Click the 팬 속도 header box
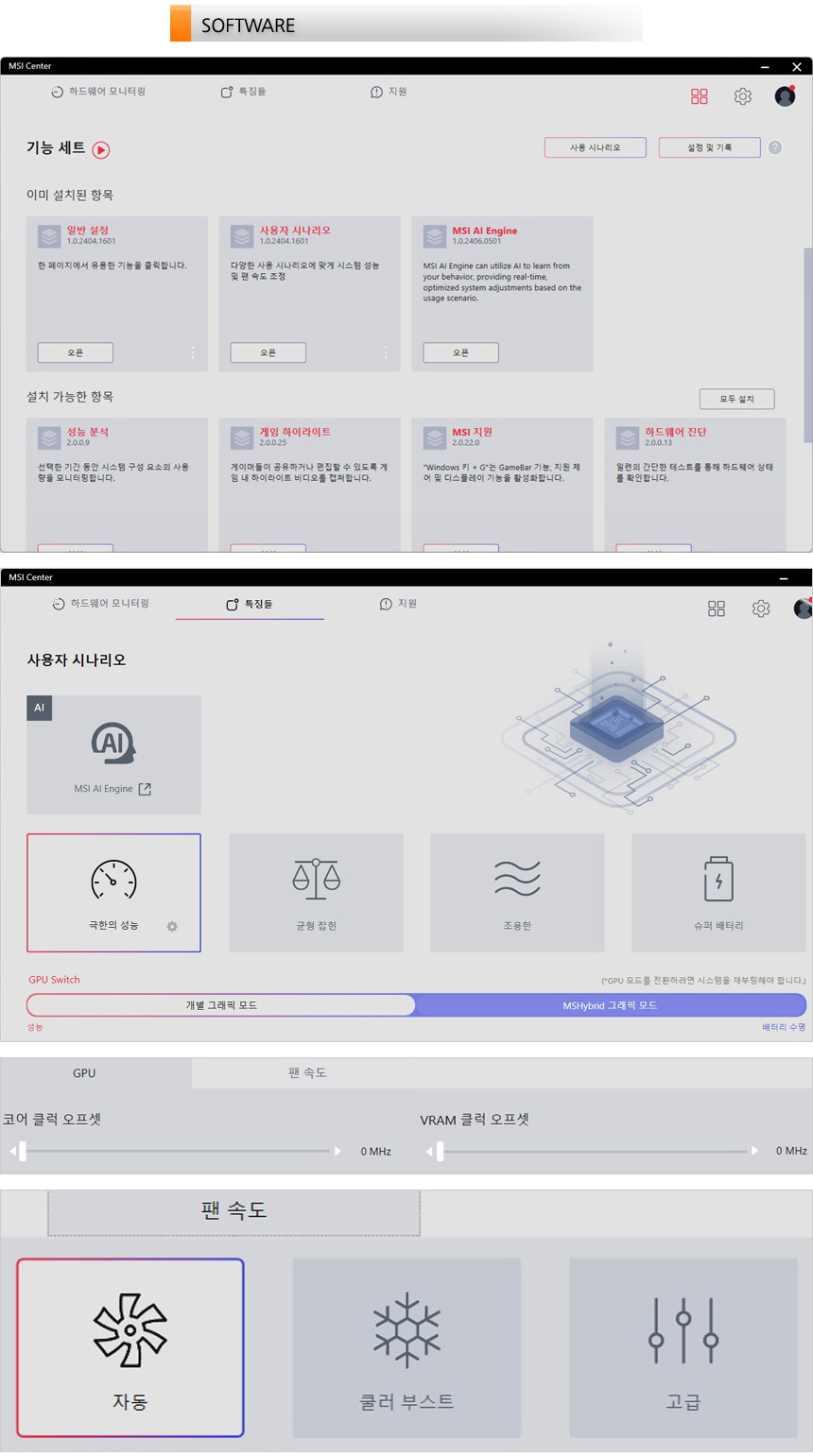 tap(234, 1212)
